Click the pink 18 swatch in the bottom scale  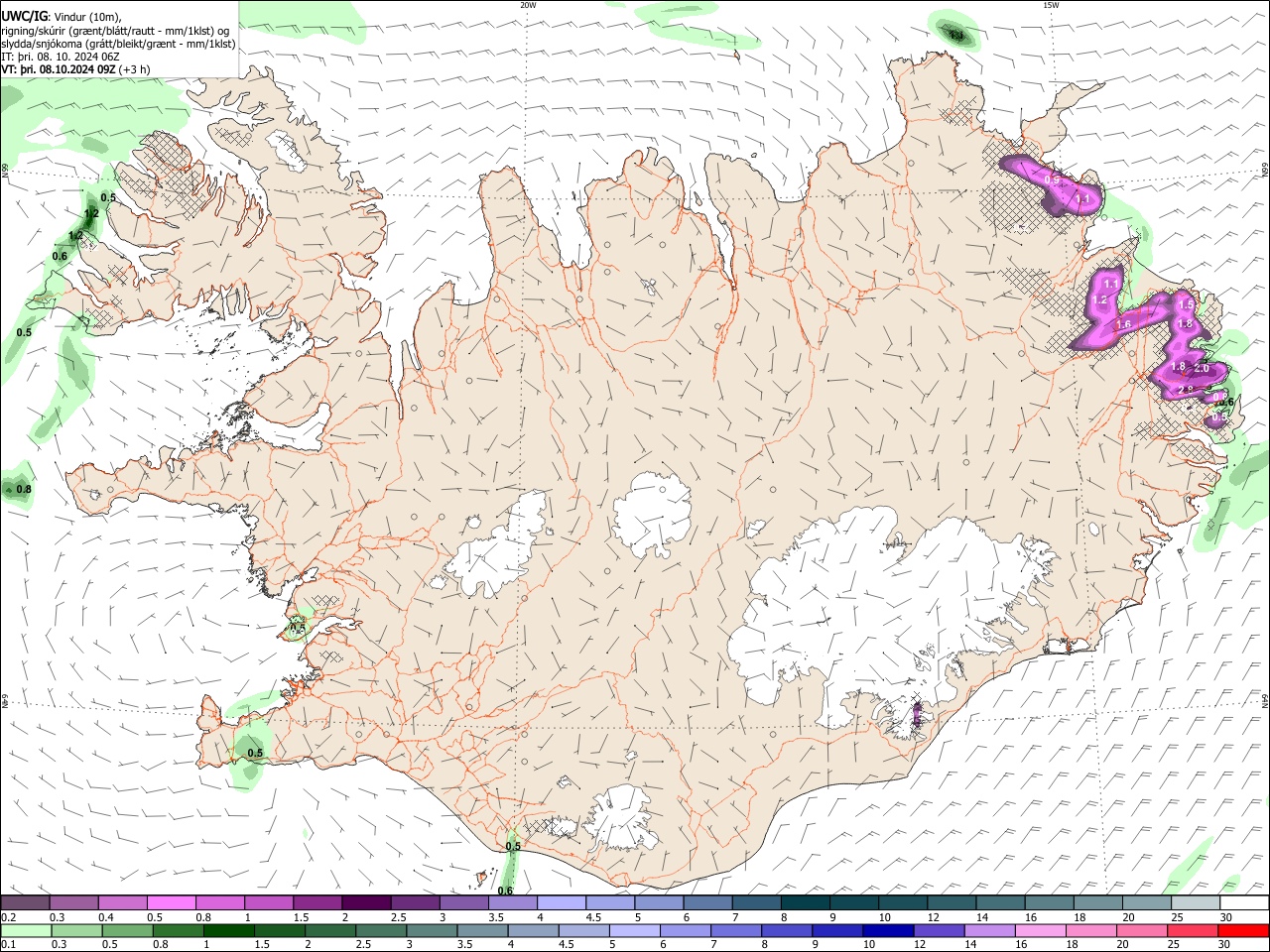[1091, 930]
